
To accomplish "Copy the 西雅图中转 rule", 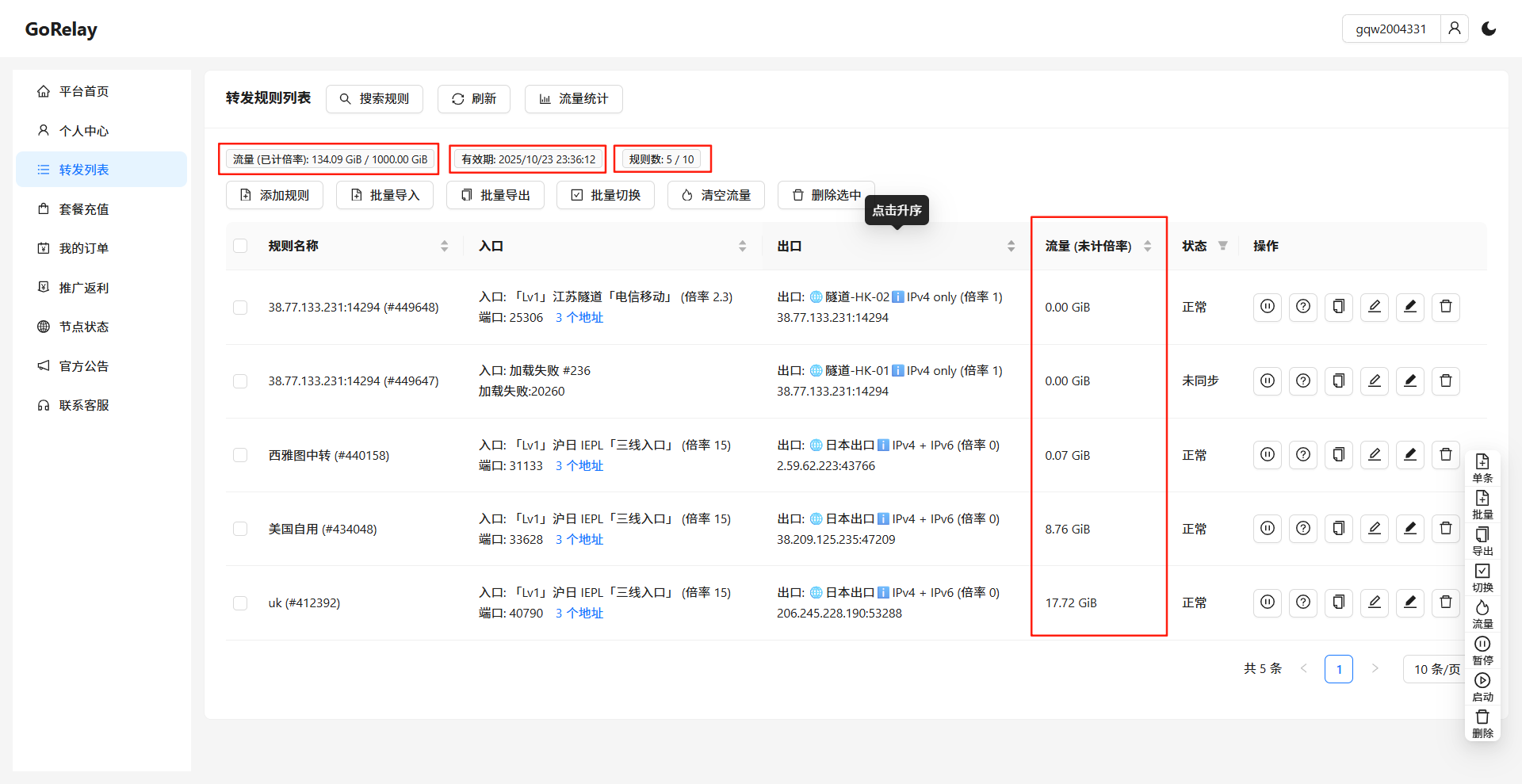I will 1338,455.
